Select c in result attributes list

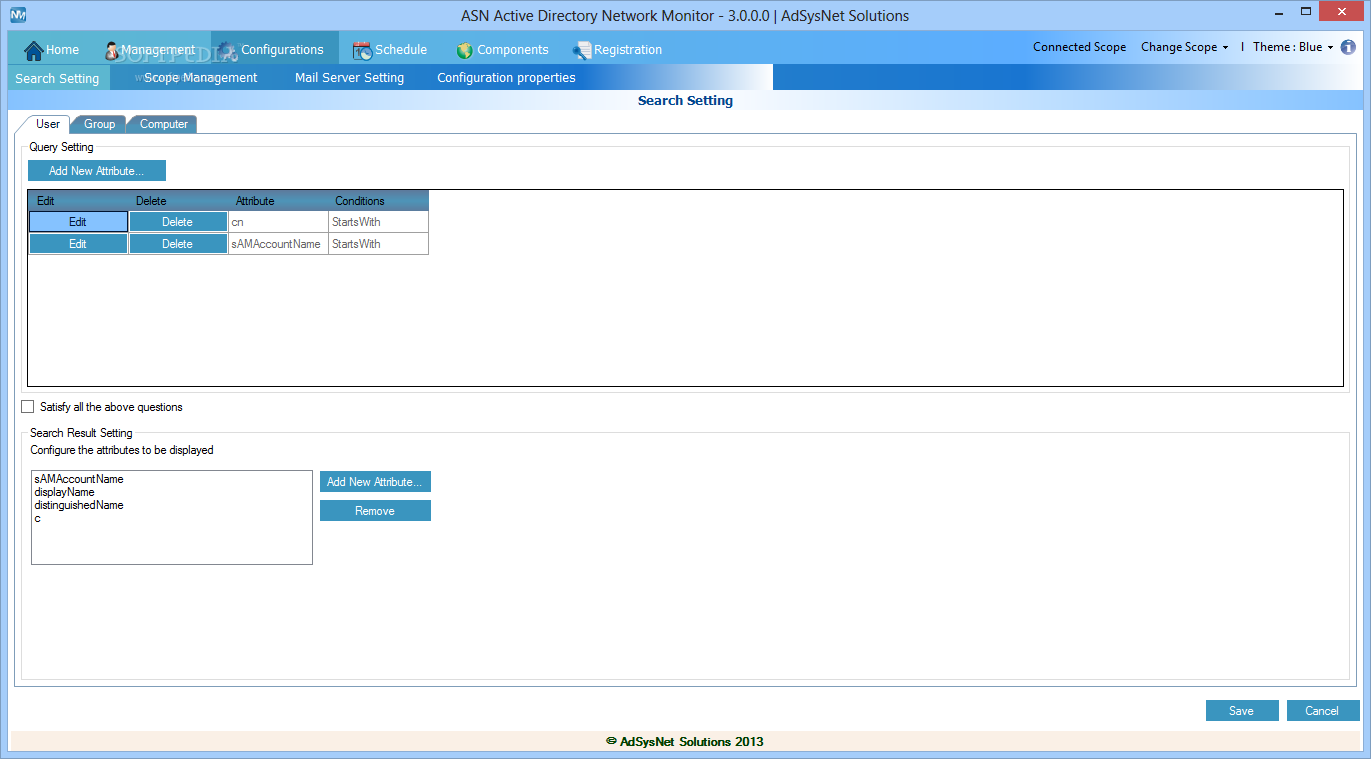coord(37,518)
